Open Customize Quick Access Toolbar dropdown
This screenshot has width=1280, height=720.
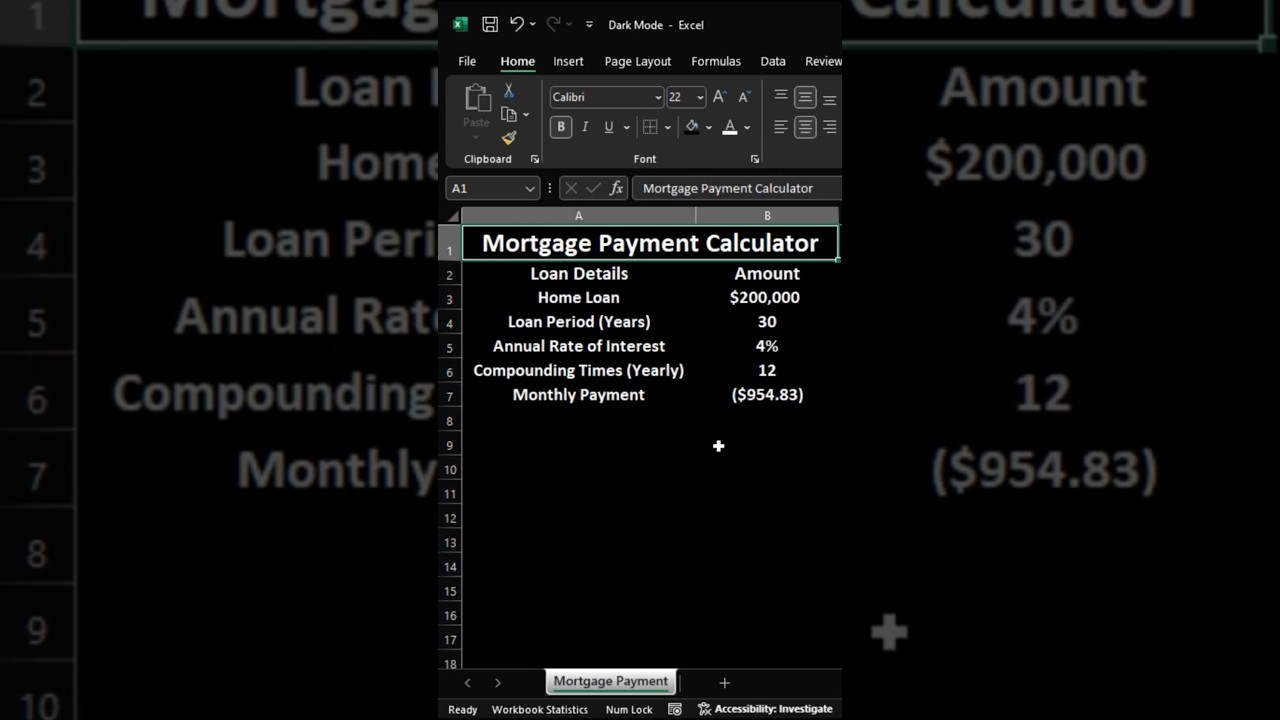[589, 25]
